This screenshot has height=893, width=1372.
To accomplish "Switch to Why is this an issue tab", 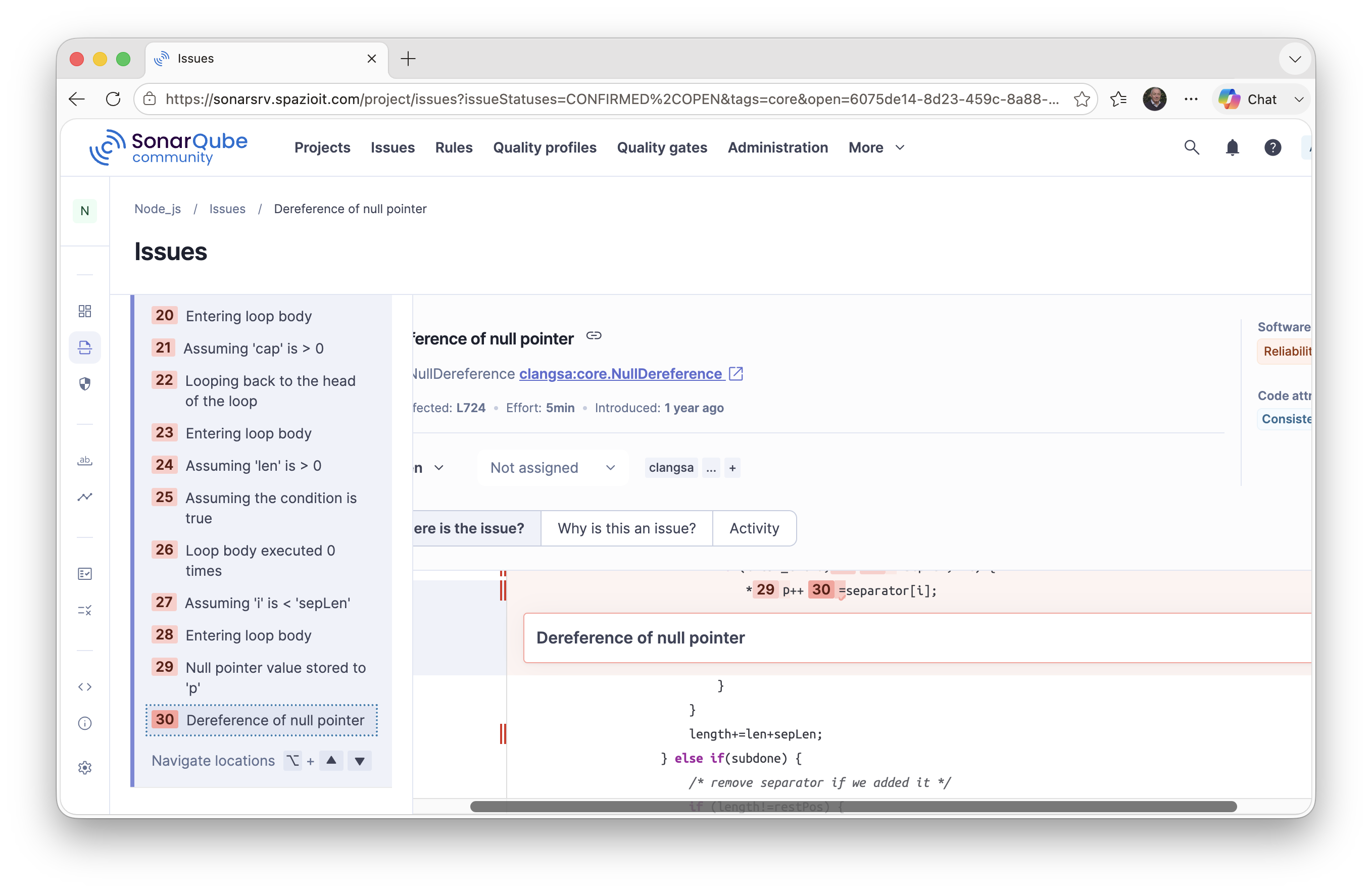I will (626, 528).
